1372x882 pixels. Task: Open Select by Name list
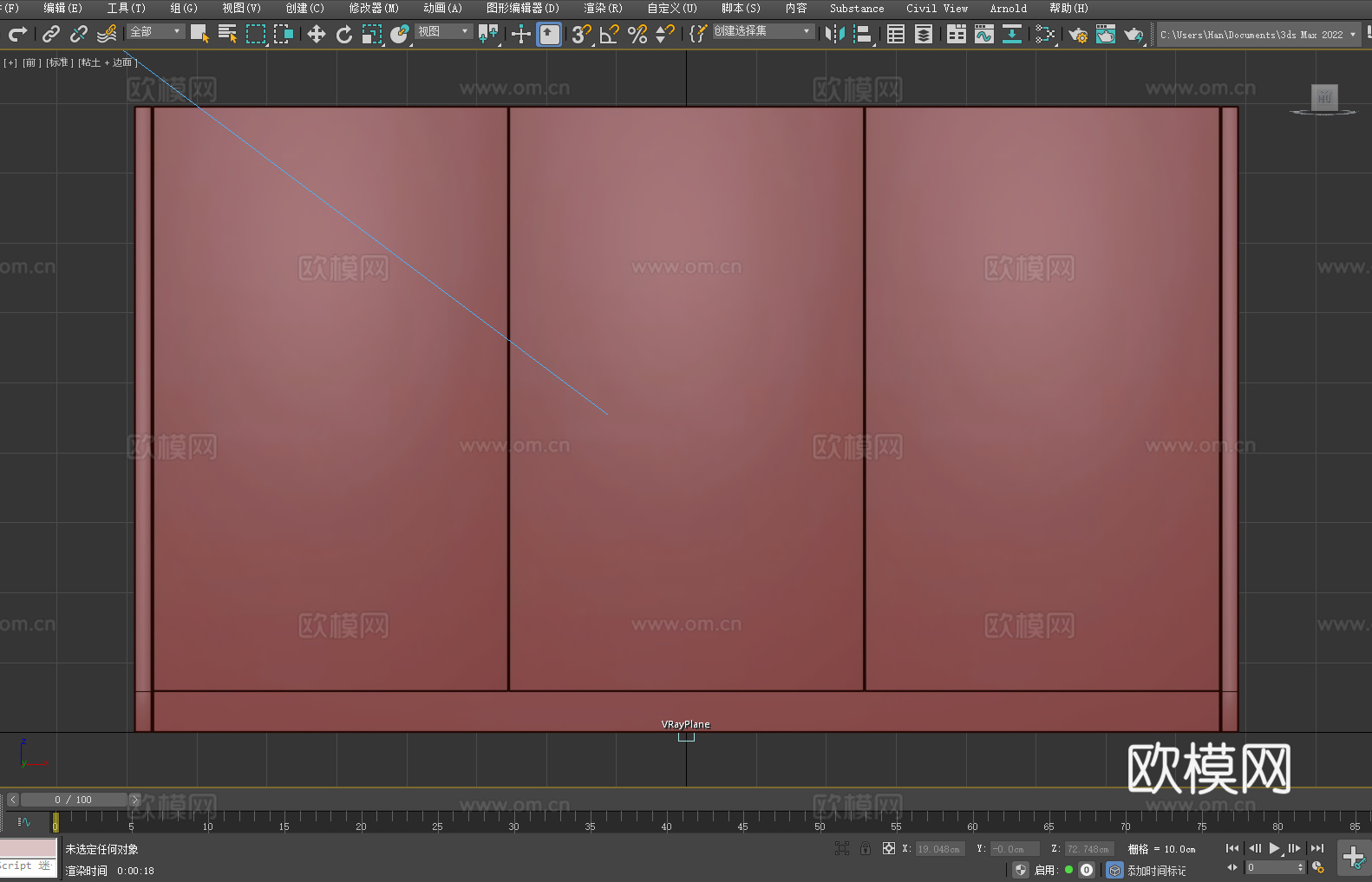click(227, 34)
